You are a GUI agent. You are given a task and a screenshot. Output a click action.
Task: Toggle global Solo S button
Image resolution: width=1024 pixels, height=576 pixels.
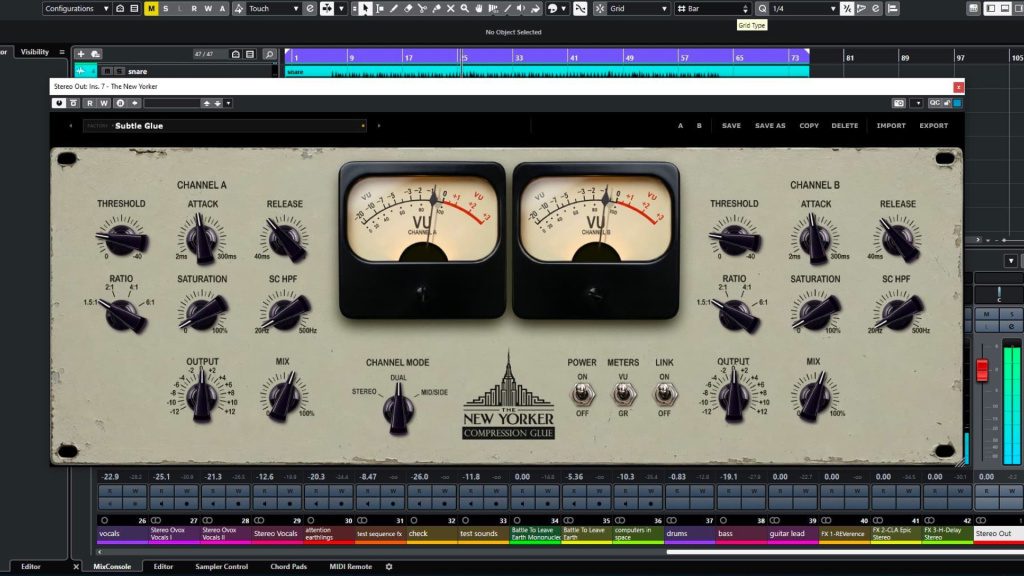click(166, 8)
